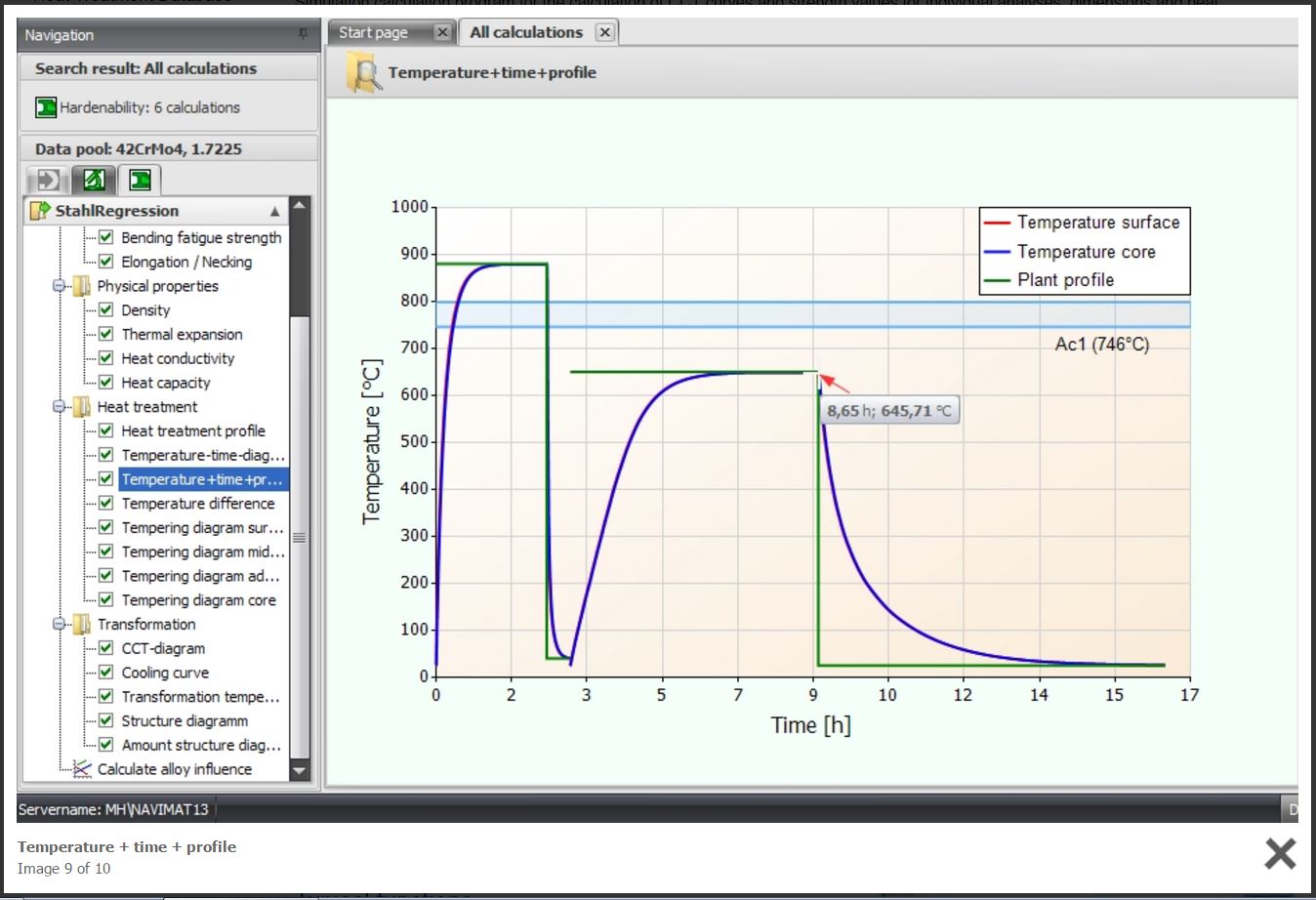Image resolution: width=1316 pixels, height=900 pixels.
Task: Click the folder magnifier icon beside Temperature+time+profile
Action: tap(365, 73)
